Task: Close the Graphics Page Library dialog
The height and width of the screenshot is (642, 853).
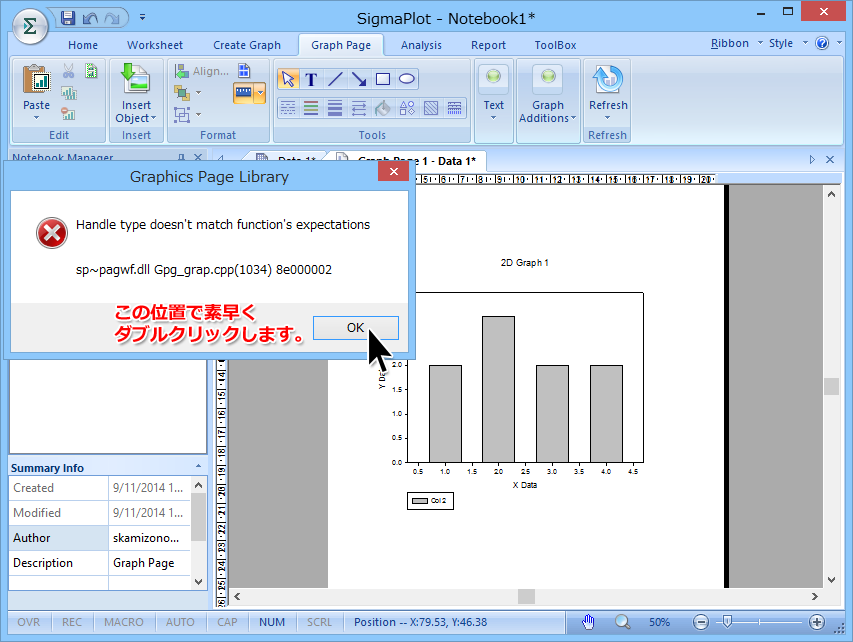Action: coord(394,172)
